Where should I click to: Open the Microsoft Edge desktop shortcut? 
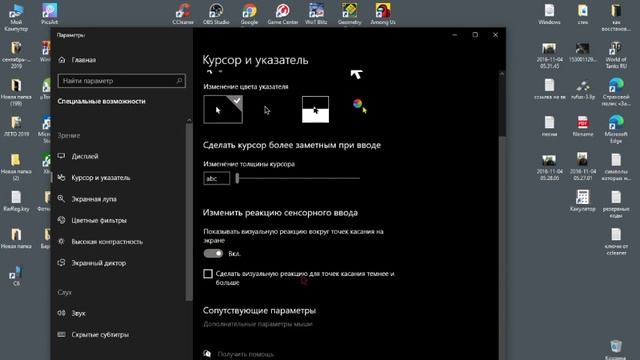pos(616,129)
